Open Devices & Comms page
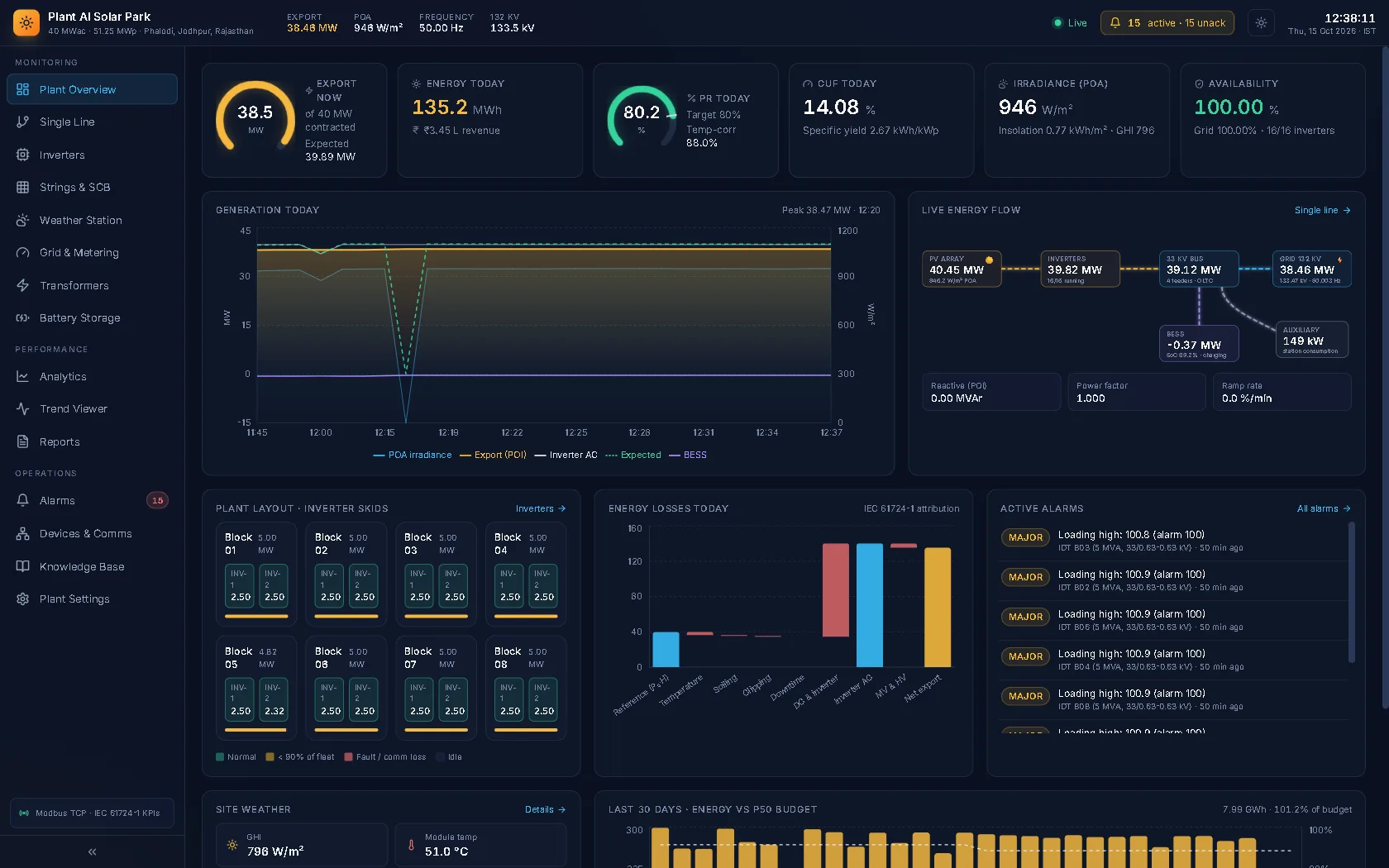This screenshot has height=868, width=1389. click(92, 533)
